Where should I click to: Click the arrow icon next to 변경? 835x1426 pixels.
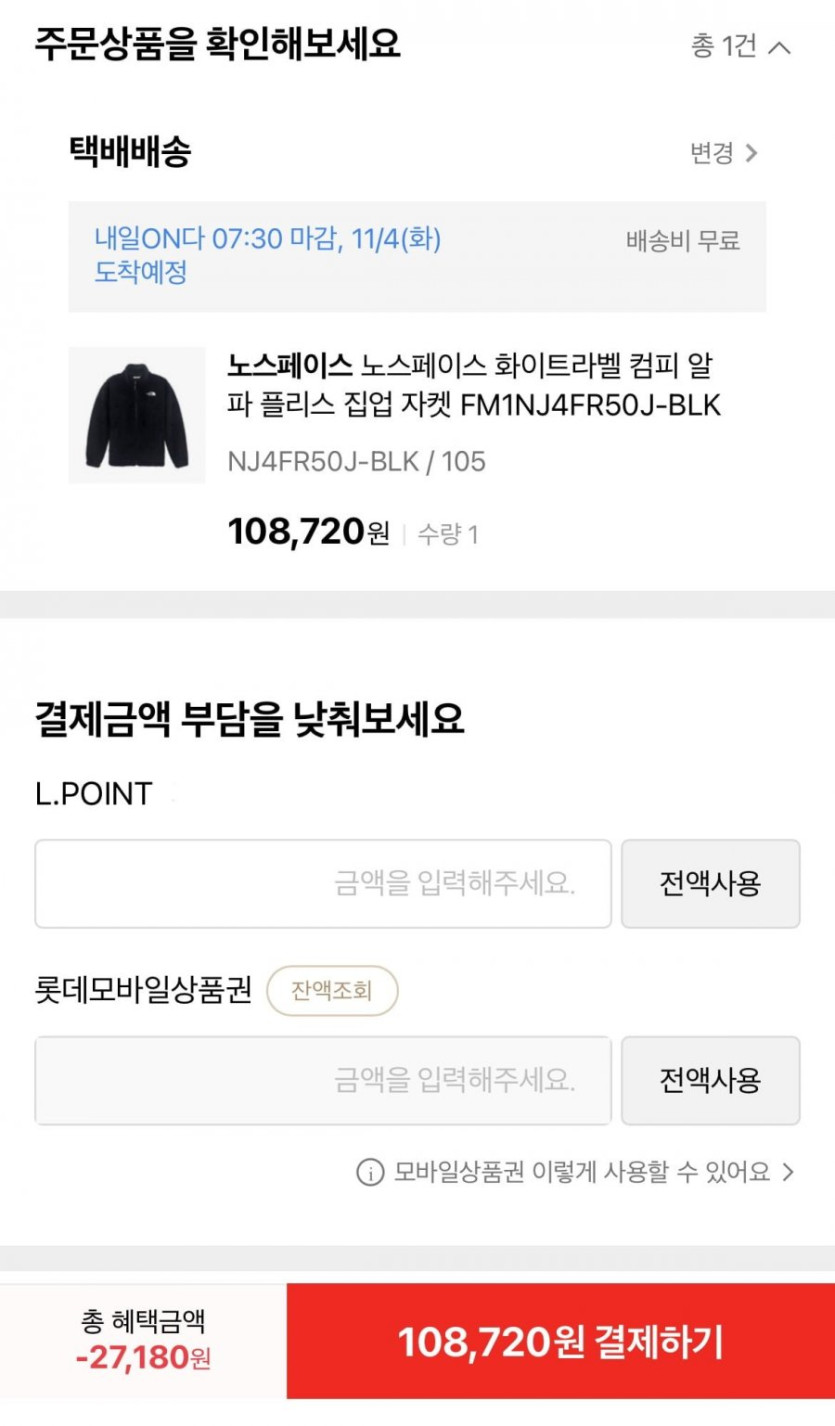click(x=752, y=153)
